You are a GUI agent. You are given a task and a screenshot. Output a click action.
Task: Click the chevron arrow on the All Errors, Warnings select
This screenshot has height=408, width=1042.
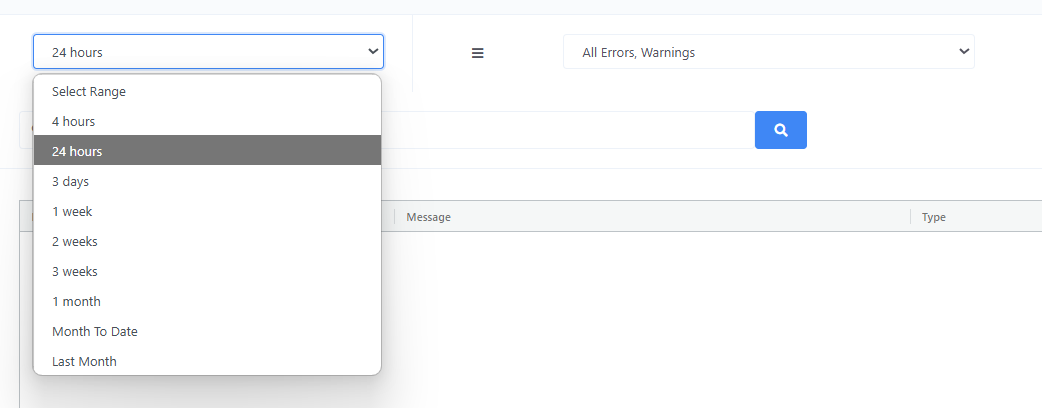click(x=964, y=51)
